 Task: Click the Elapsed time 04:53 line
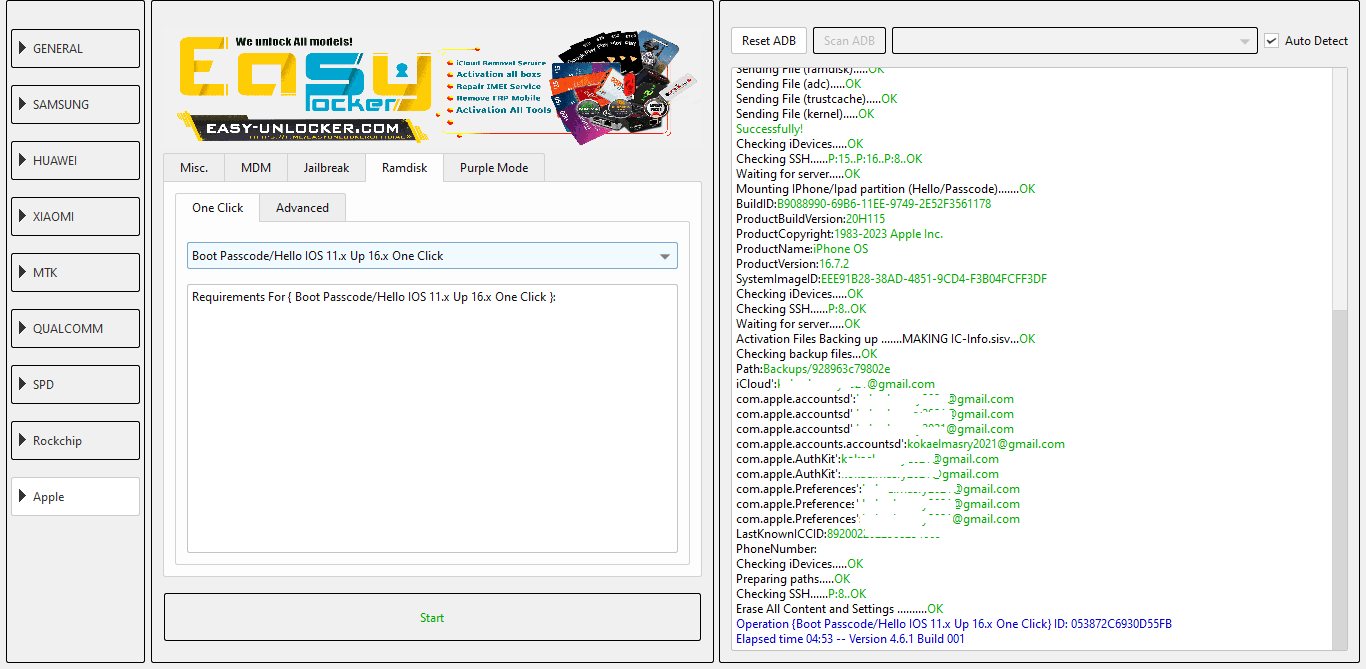850,639
